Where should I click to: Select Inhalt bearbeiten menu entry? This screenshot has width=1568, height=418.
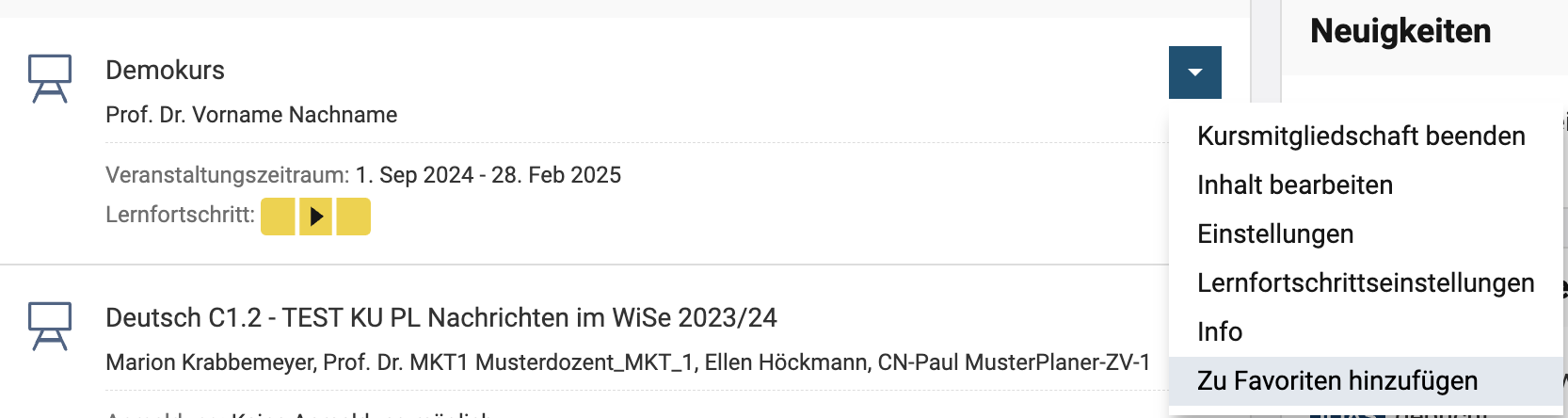tap(1294, 185)
